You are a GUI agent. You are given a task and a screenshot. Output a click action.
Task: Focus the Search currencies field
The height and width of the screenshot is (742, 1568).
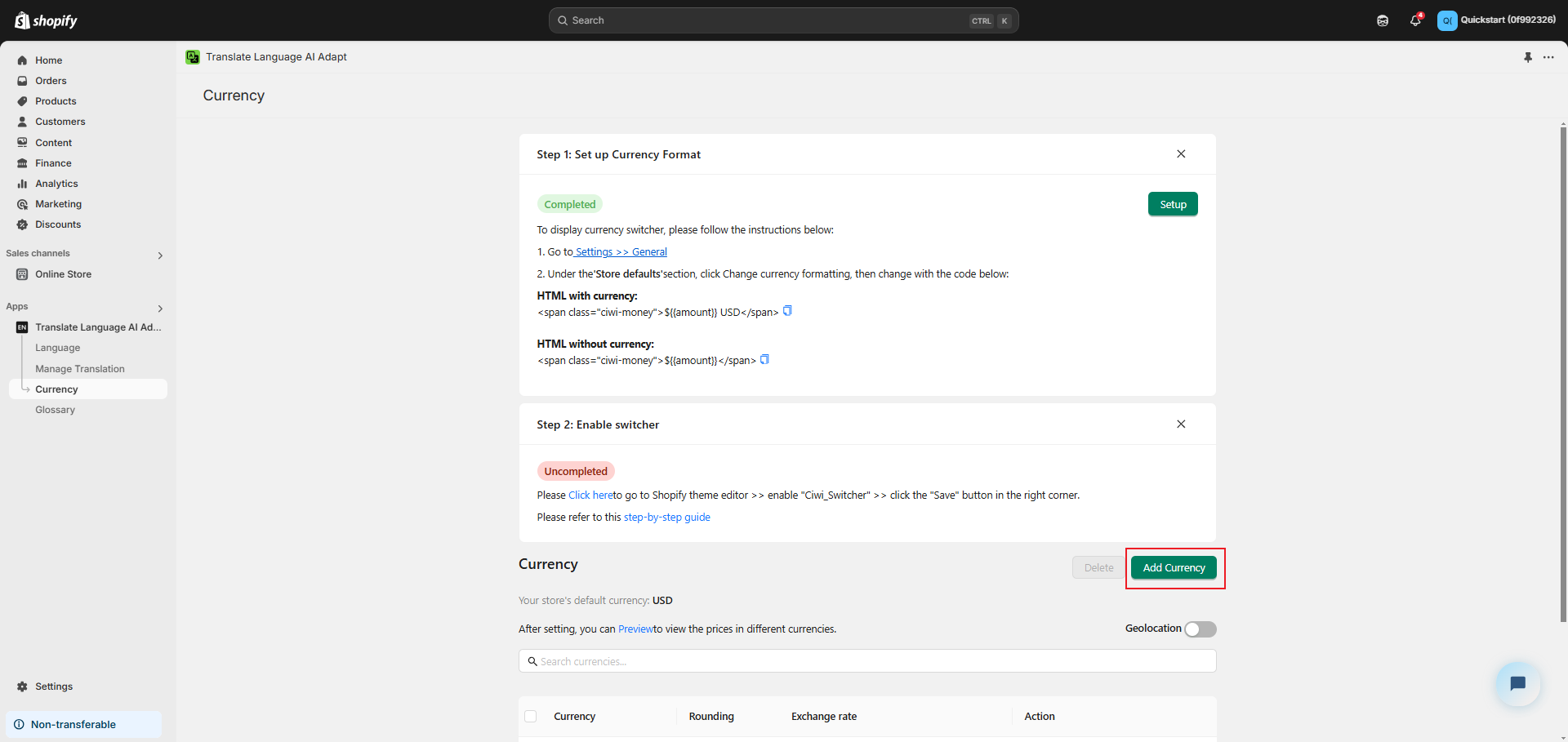pyautogui.click(x=867, y=661)
